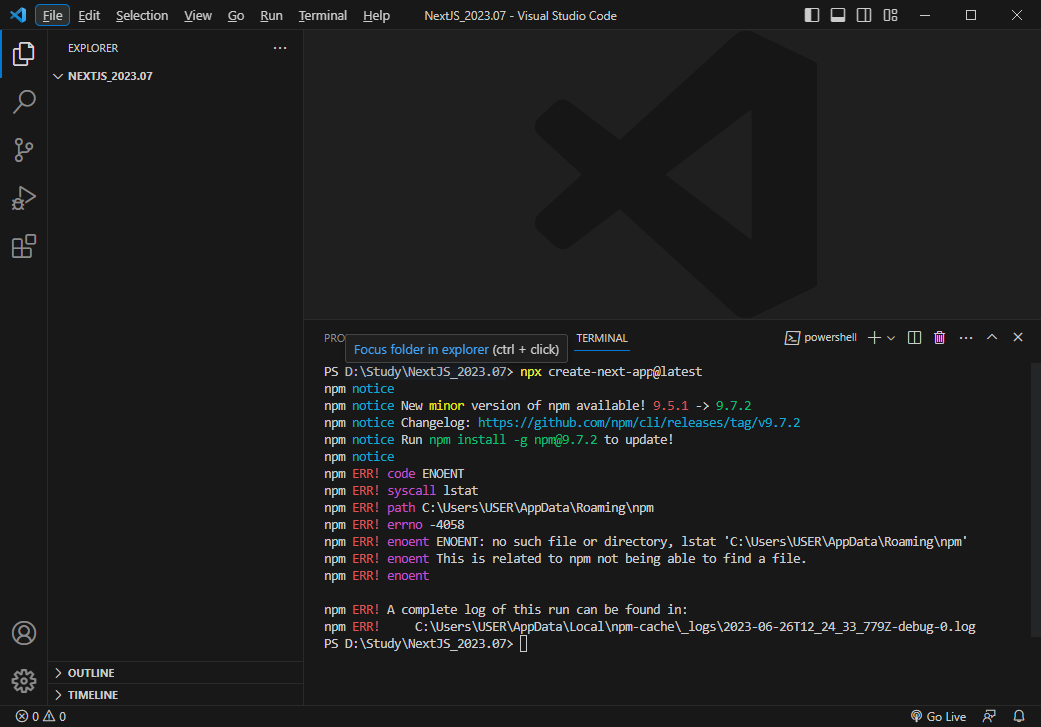This screenshot has width=1041, height=727.
Task: Click the VS Code logo icon
Action: (18, 15)
